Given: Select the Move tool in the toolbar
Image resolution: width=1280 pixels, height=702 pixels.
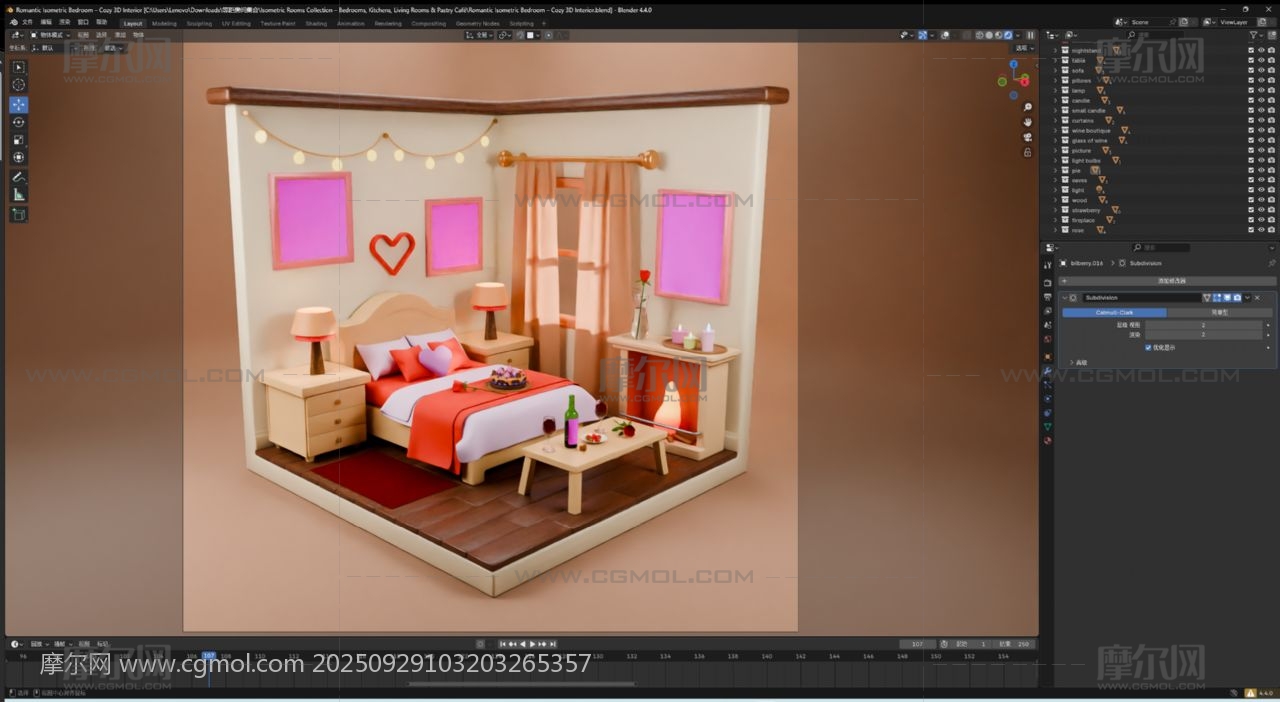Looking at the screenshot, I should [18, 104].
